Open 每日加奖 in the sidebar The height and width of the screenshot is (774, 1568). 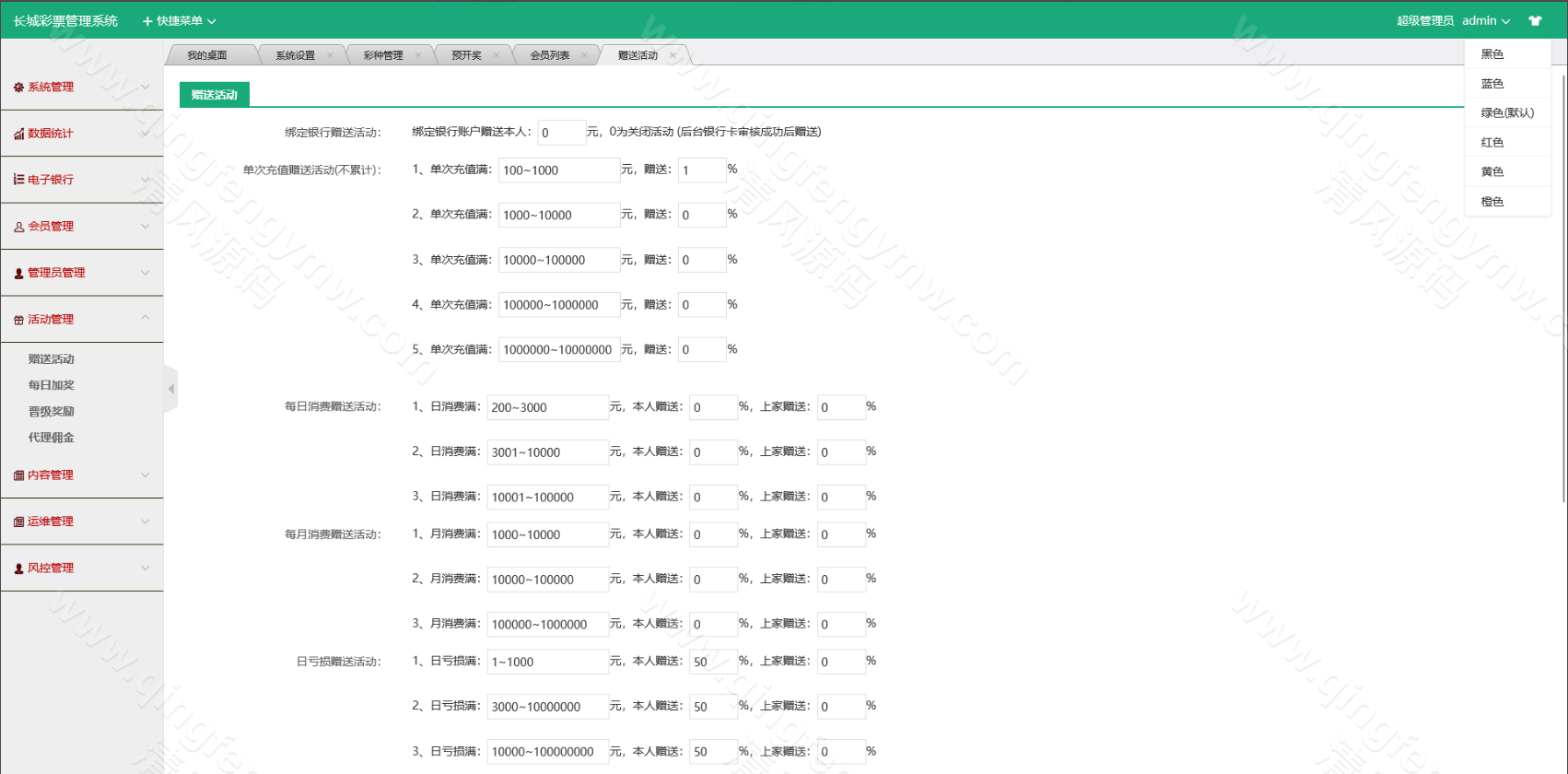51,385
